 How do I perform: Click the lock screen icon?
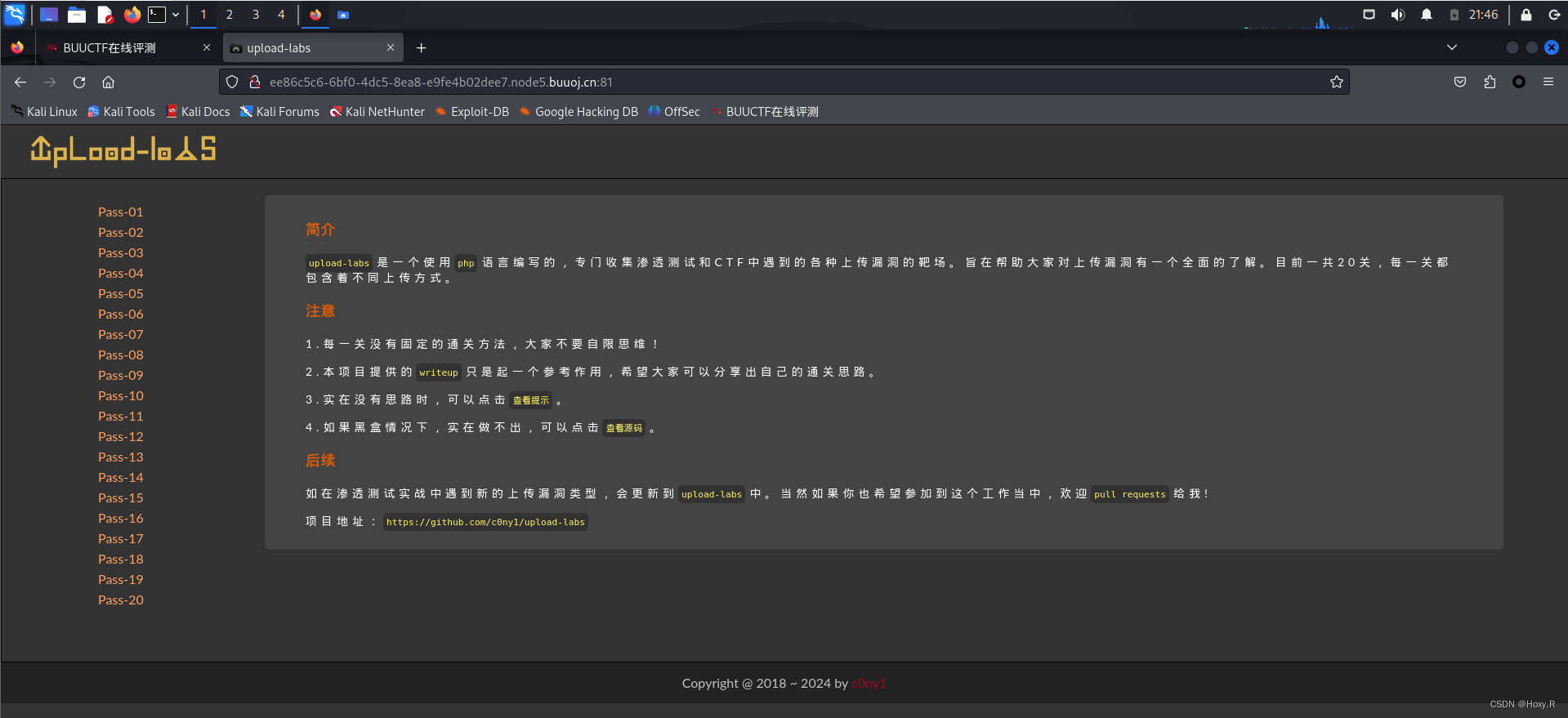(1526, 15)
